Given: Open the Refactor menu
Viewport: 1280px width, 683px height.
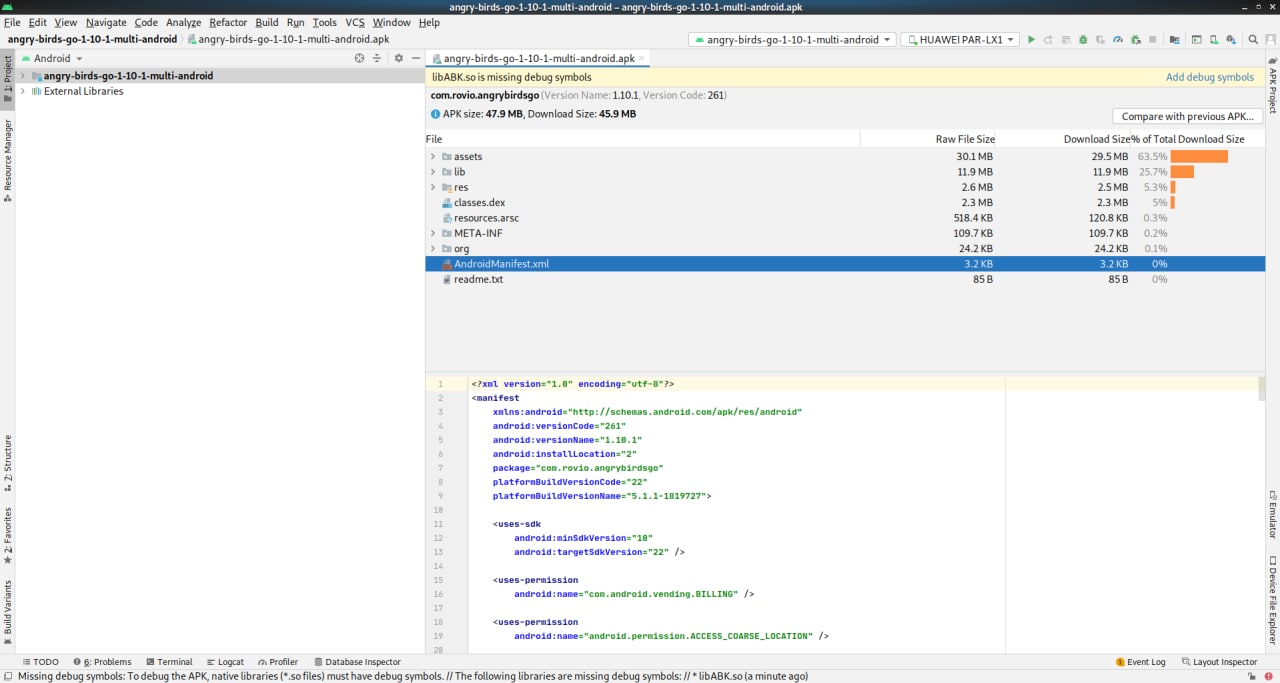Looking at the screenshot, I should coord(228,22).
